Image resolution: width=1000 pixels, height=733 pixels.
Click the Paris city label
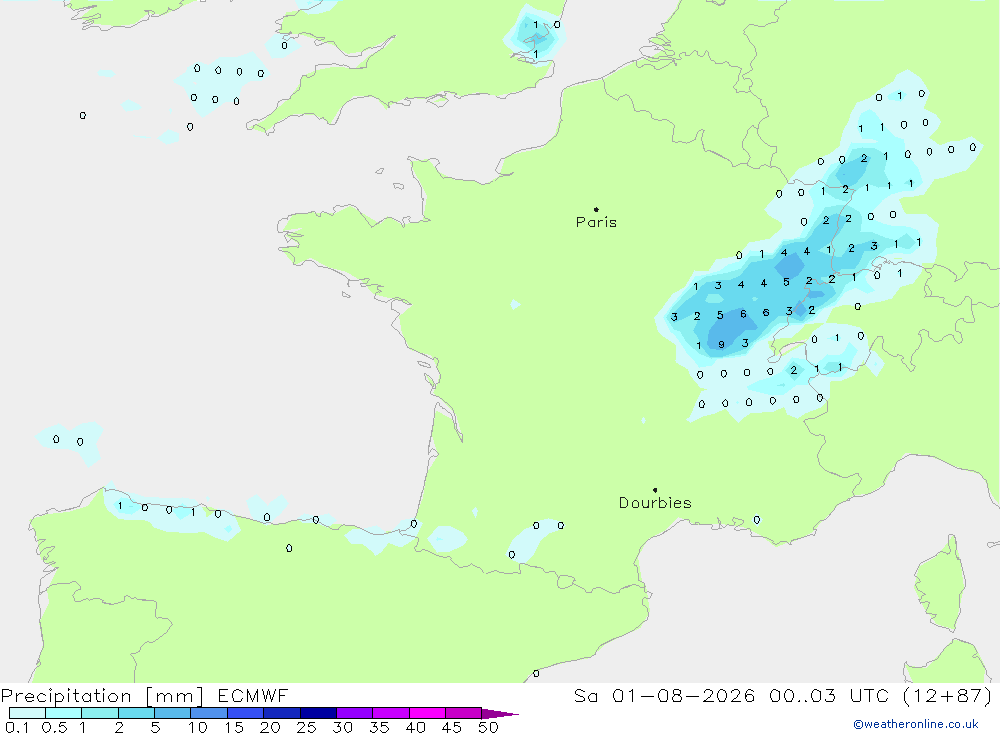(596, 222)
